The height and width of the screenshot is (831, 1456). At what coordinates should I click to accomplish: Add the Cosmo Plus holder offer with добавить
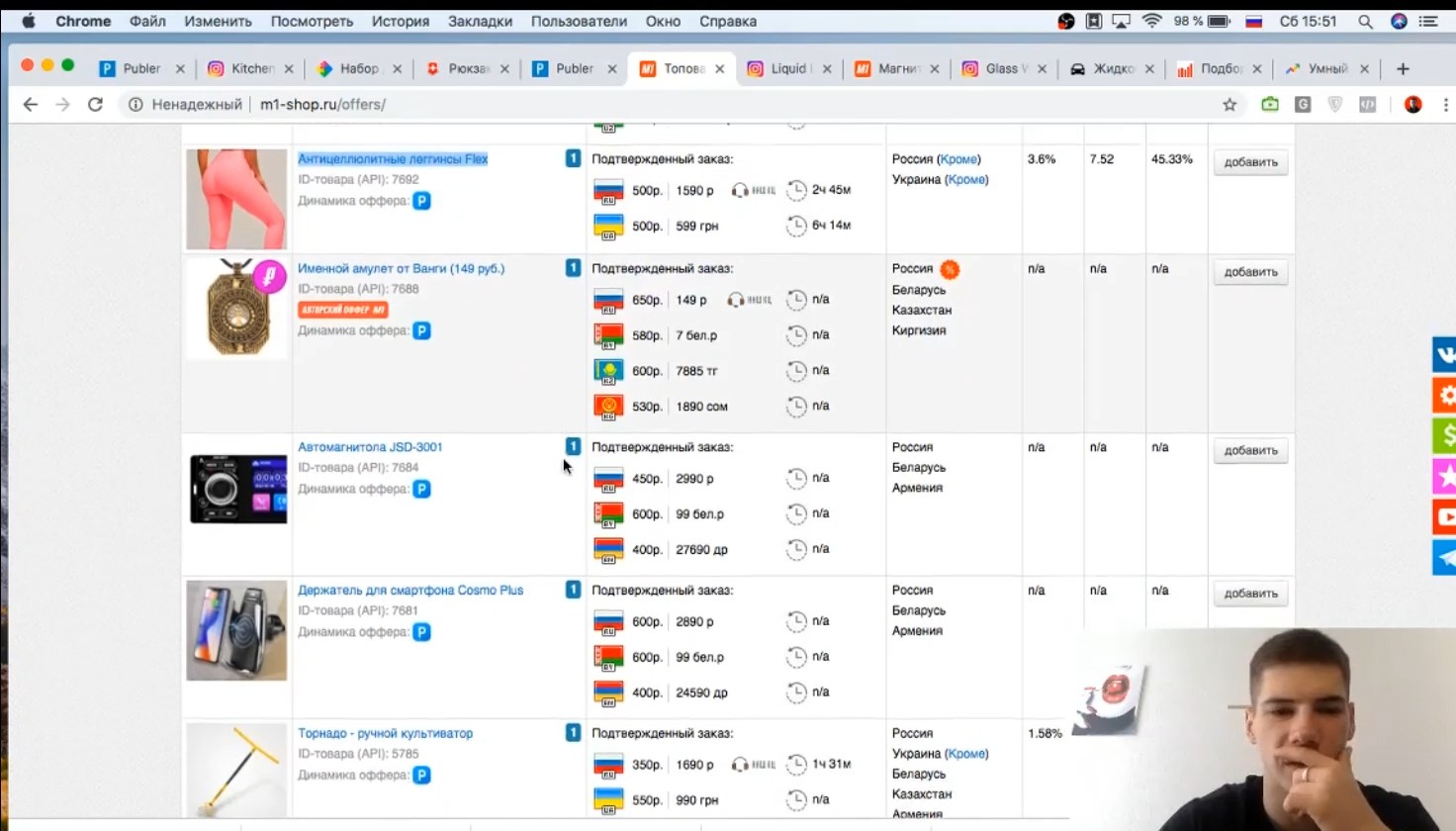click(x=1250, y=594)
